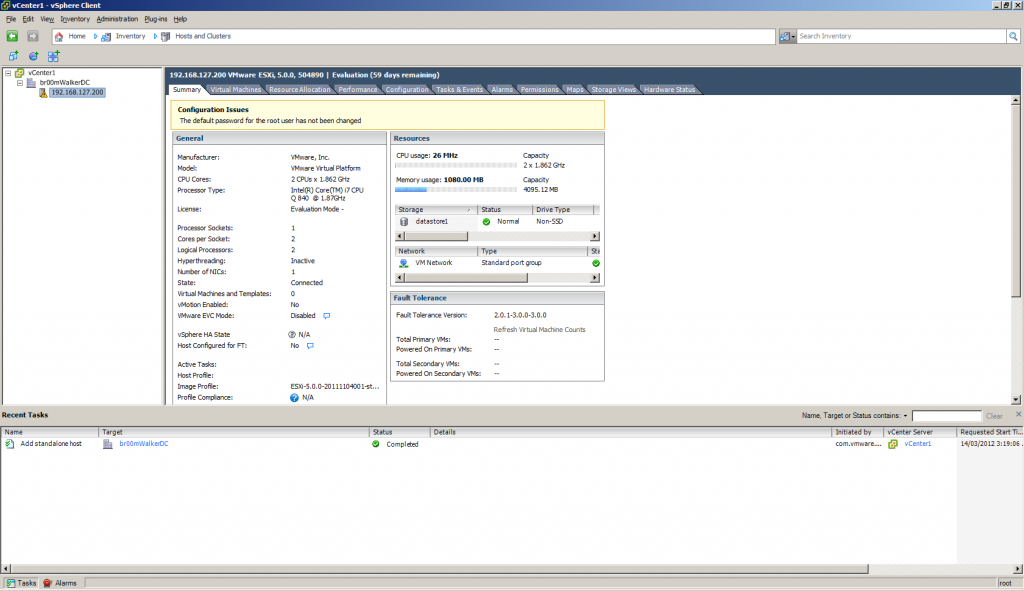This screenshot has width=1024, height=591.
Task: Click the Profile Compliance question mark icon
Action: [x=294, y=398]
